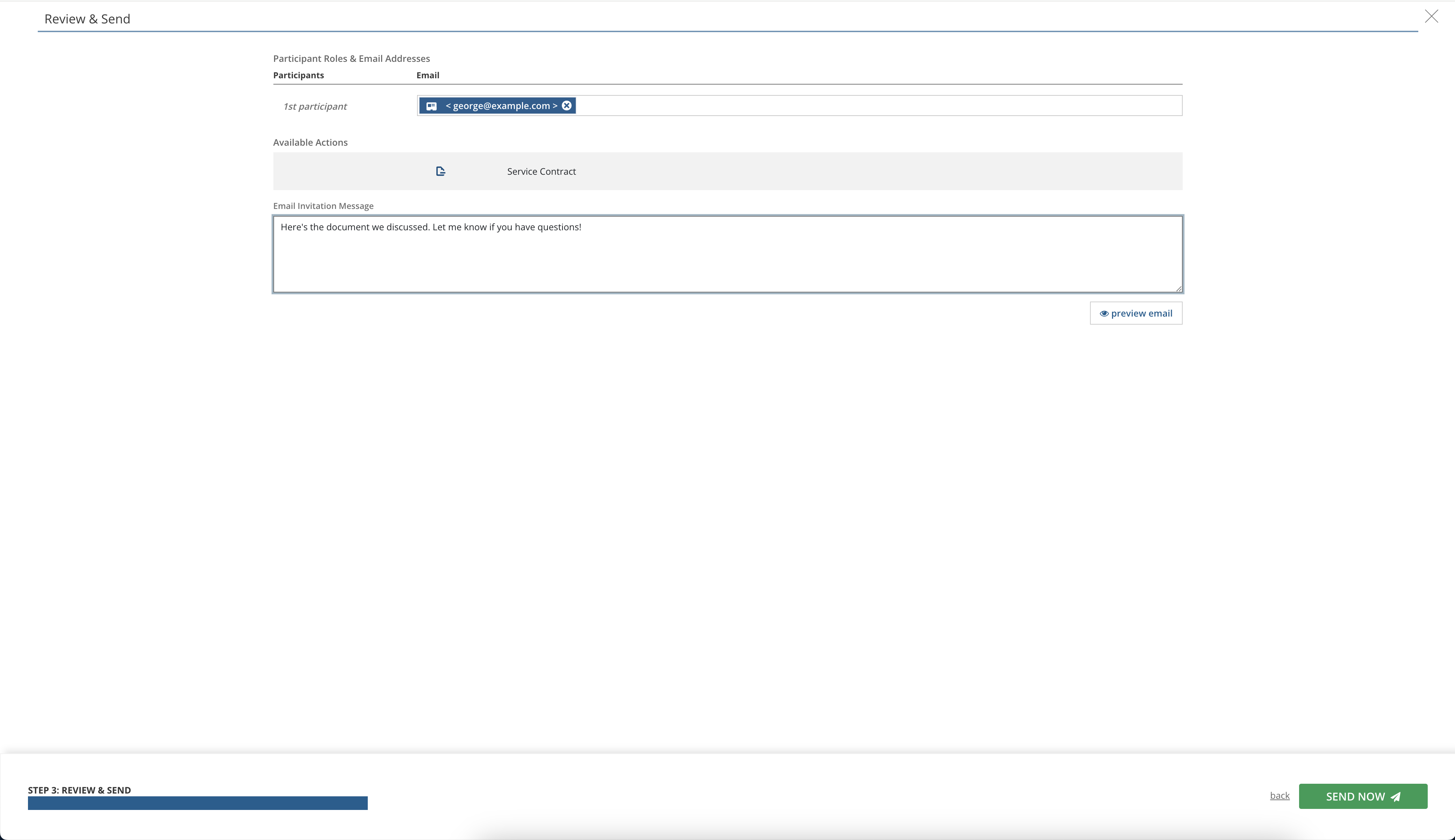The image size is (1455, 840).
Task: Click into Email Invitation Message textbox
Action: tap(728, 254)
